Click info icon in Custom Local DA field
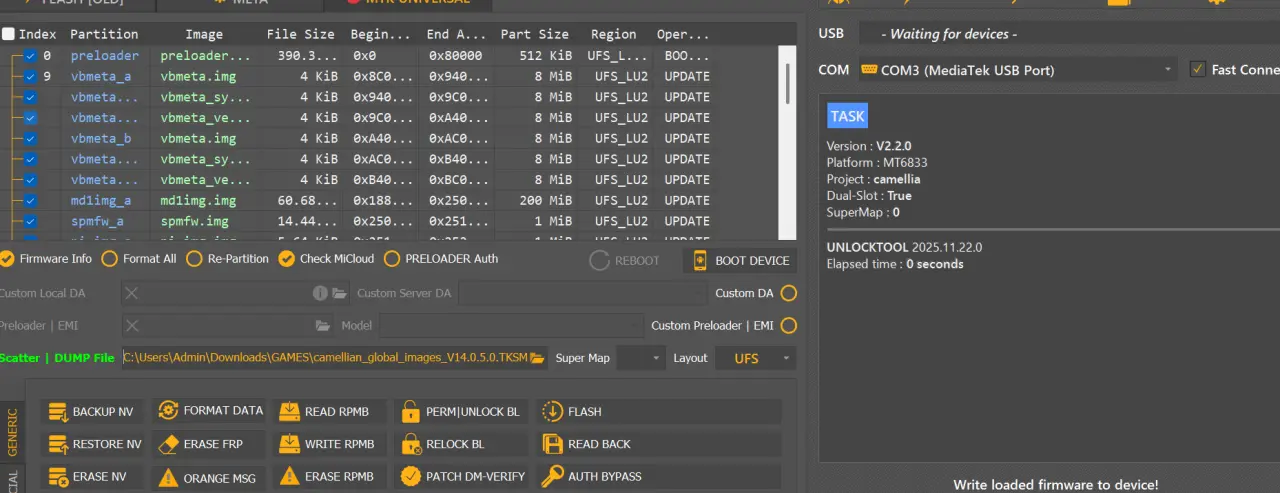The image size is (1280, 493). 320,293
